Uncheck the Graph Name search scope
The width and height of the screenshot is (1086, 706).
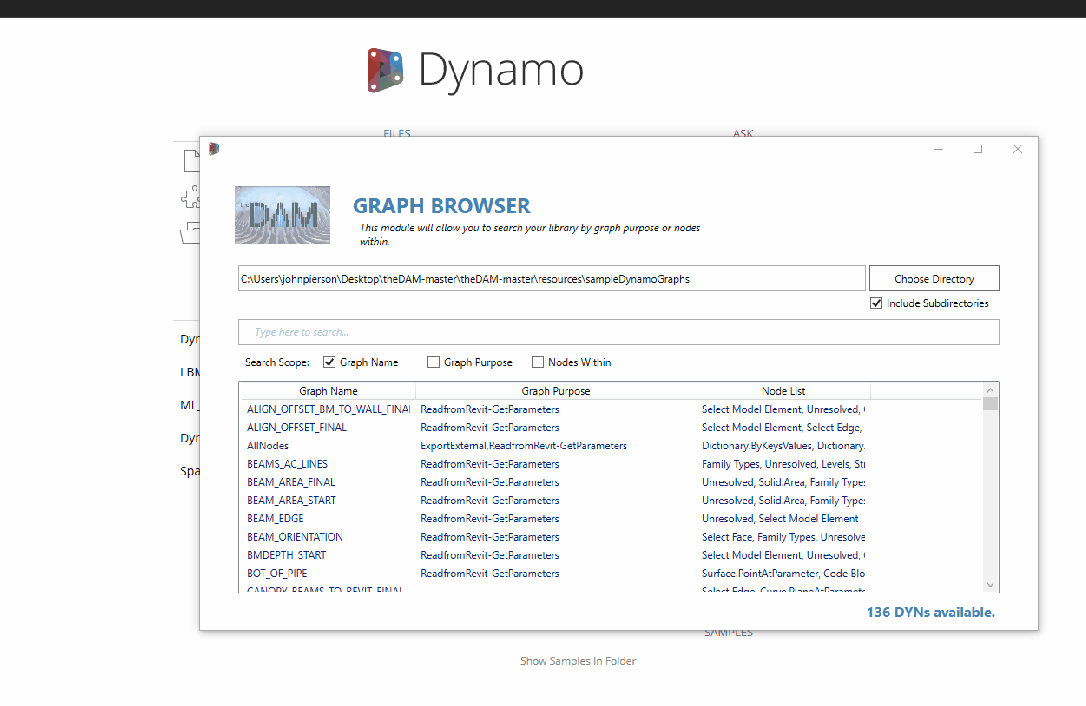(x=329, y=362)
